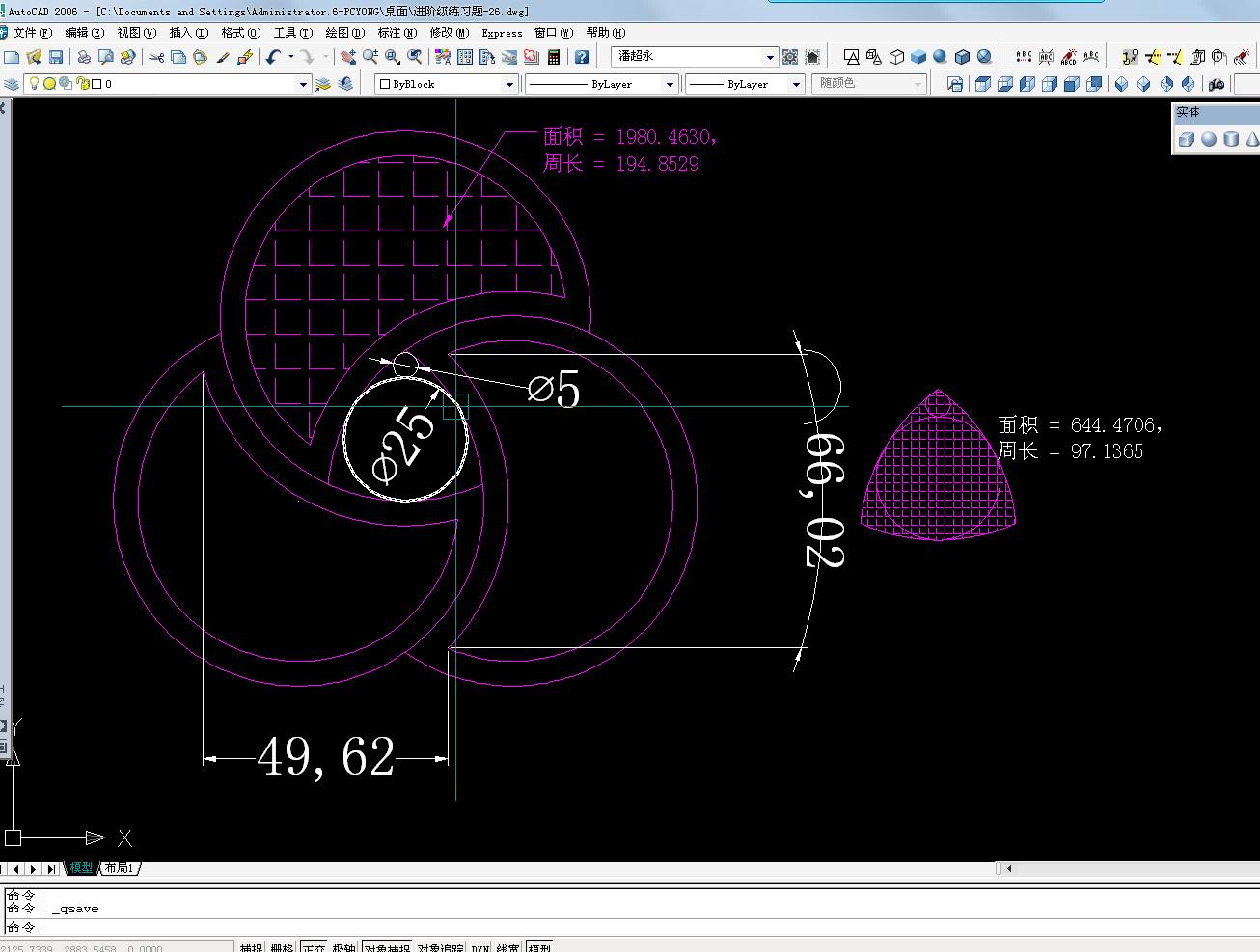Click the Save icon in the toolbar

[x=56, y=58]
